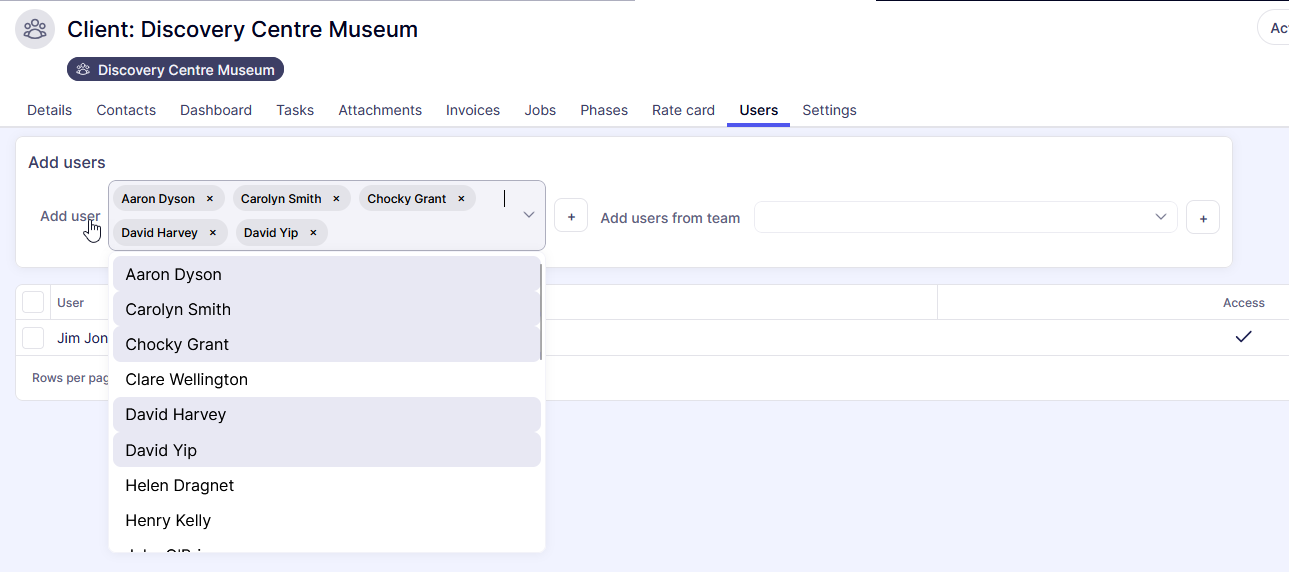1289x572 pixels.
Task: Click the plus button beside team dropdown
Action: 1203,218
